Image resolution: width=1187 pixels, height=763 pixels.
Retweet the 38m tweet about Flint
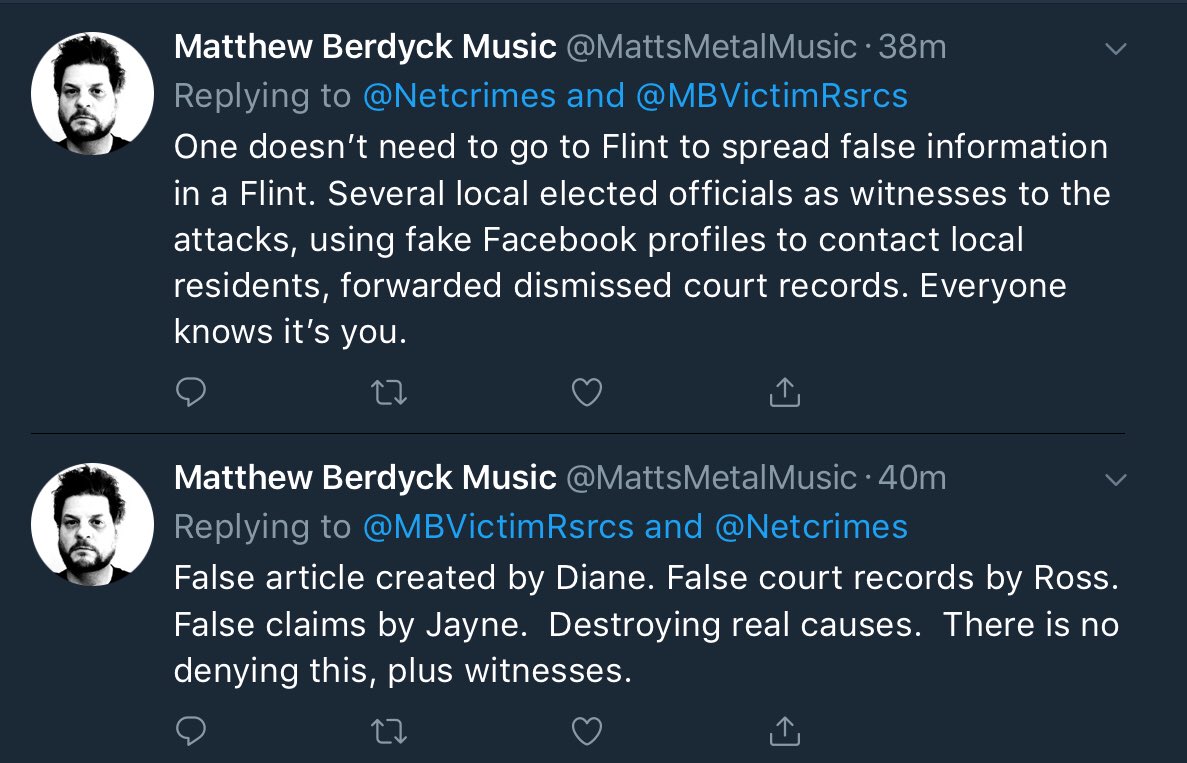(x=389, y=392)
